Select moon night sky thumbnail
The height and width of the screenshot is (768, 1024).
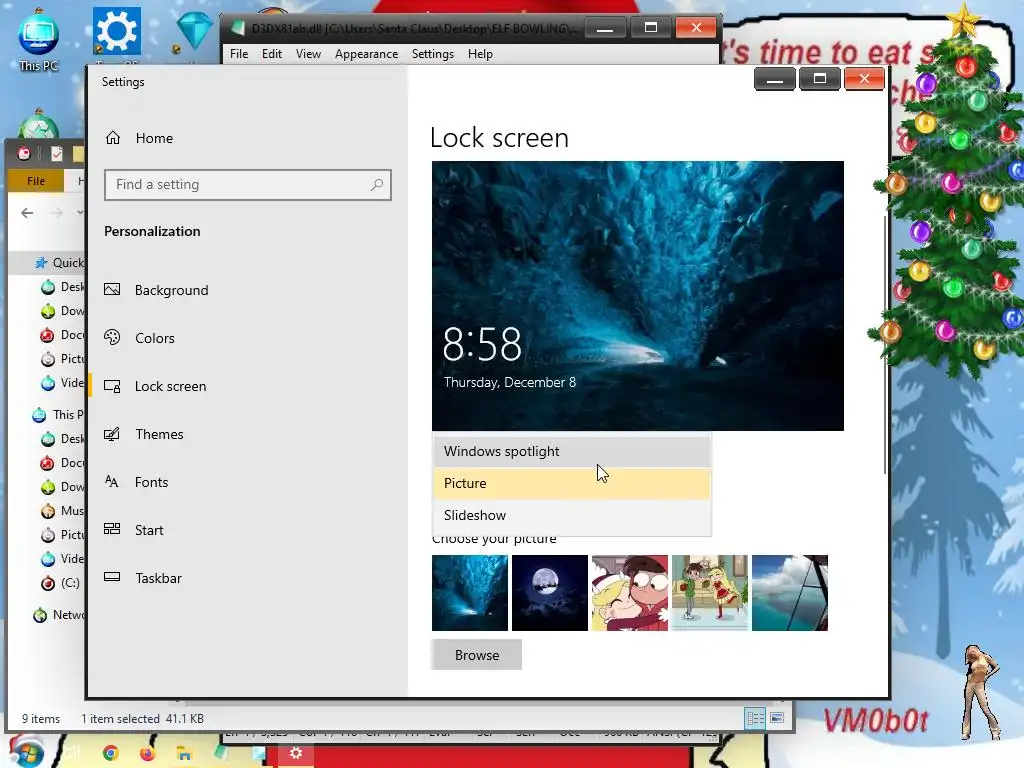tap(550, 593)
